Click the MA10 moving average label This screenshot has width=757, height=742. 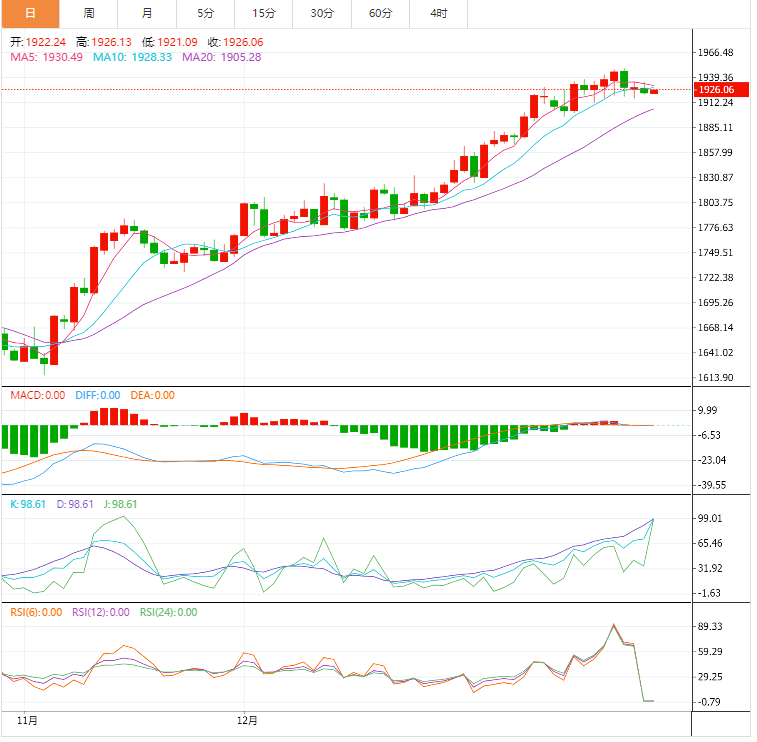pyautogui.click(x=132, y=57)
